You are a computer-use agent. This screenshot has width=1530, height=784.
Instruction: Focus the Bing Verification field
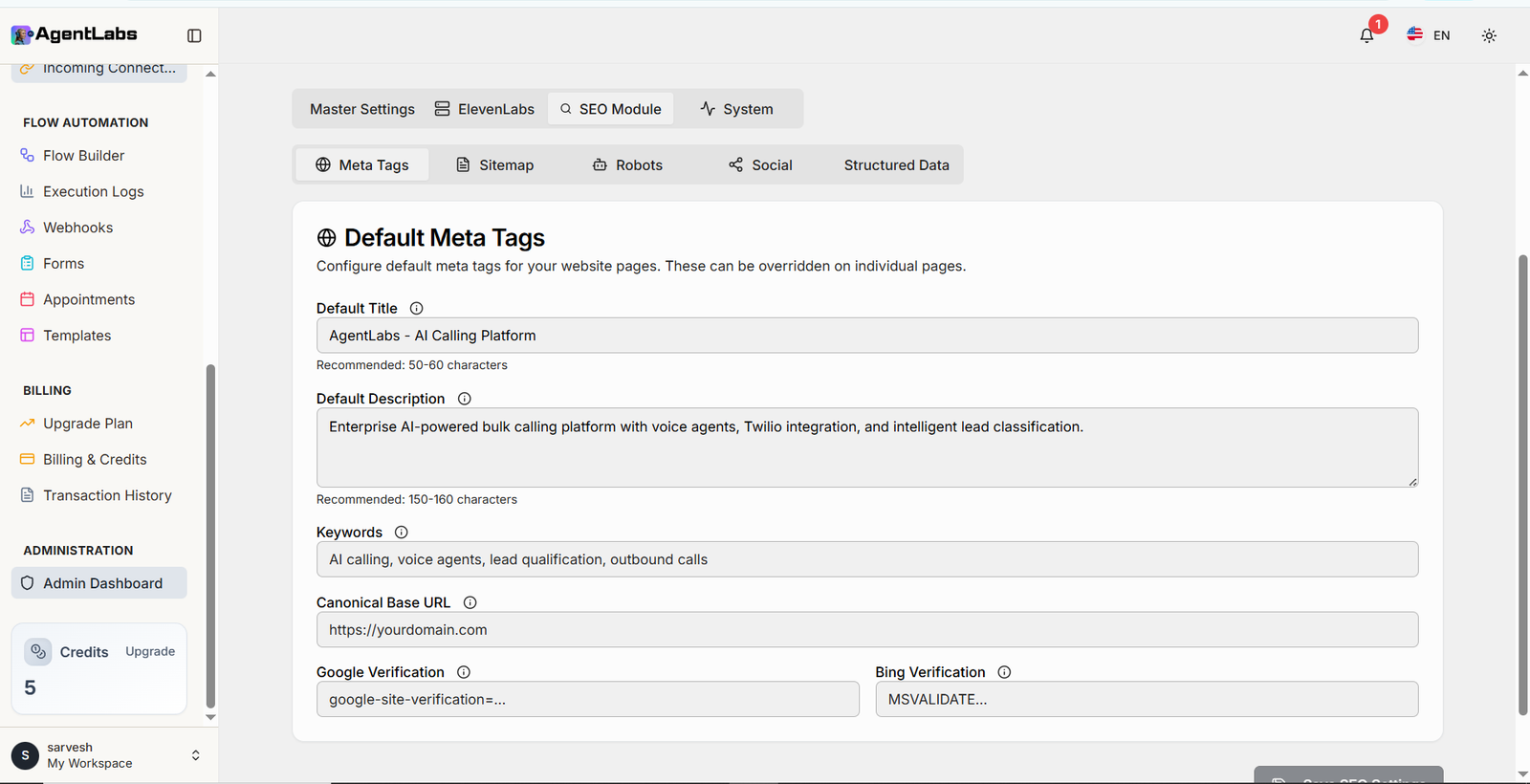(1147, 699)
